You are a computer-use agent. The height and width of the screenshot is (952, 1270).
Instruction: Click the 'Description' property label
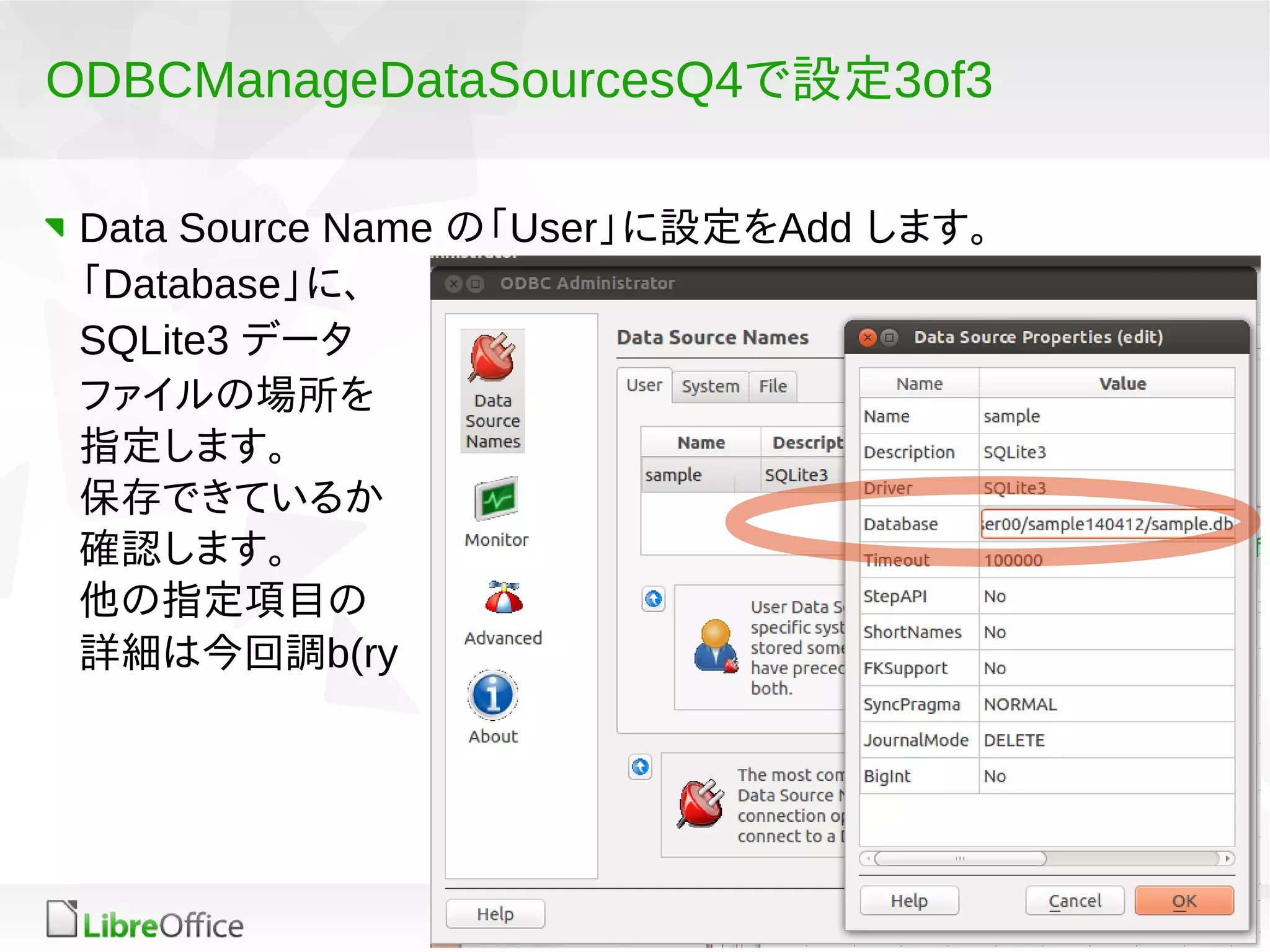[909, 452]
